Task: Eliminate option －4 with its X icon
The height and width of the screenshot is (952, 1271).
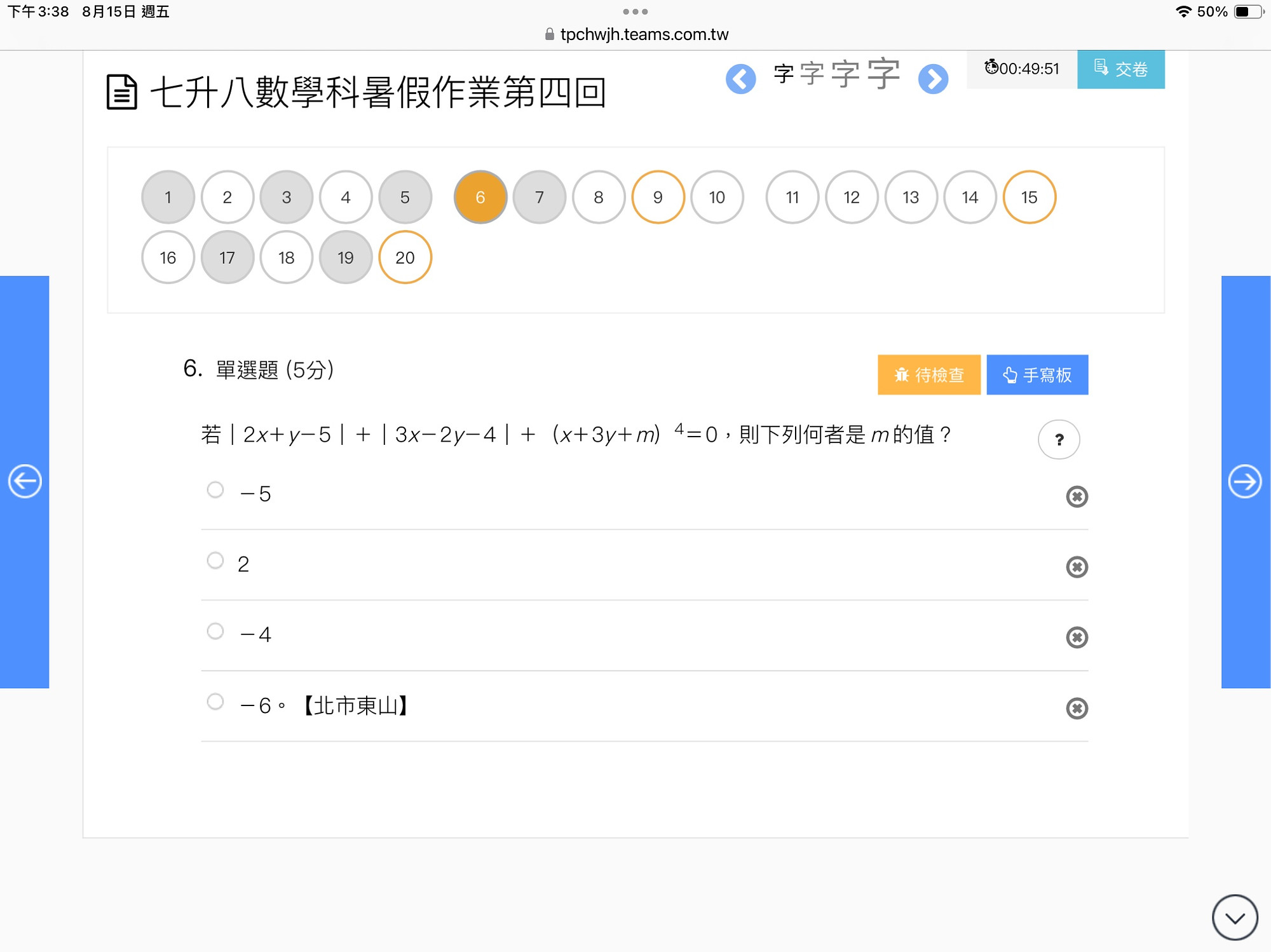Action: pos(1077,637)
